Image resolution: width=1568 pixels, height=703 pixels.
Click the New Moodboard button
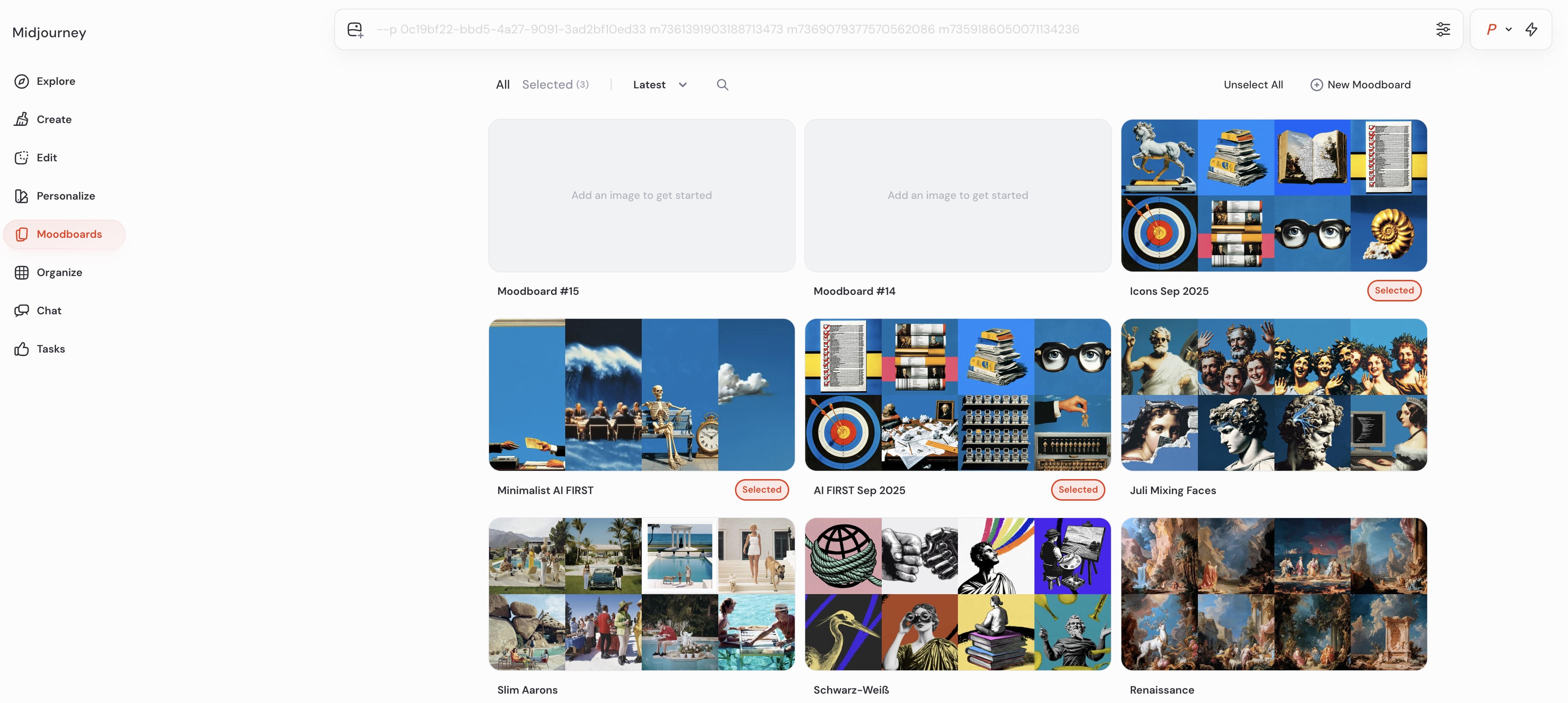click(1360, 84)
